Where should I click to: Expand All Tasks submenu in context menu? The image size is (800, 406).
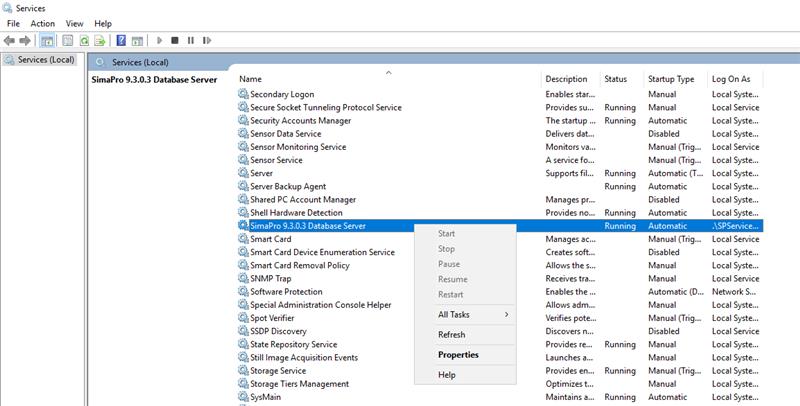pyautogui.click(x=465, y=315)
